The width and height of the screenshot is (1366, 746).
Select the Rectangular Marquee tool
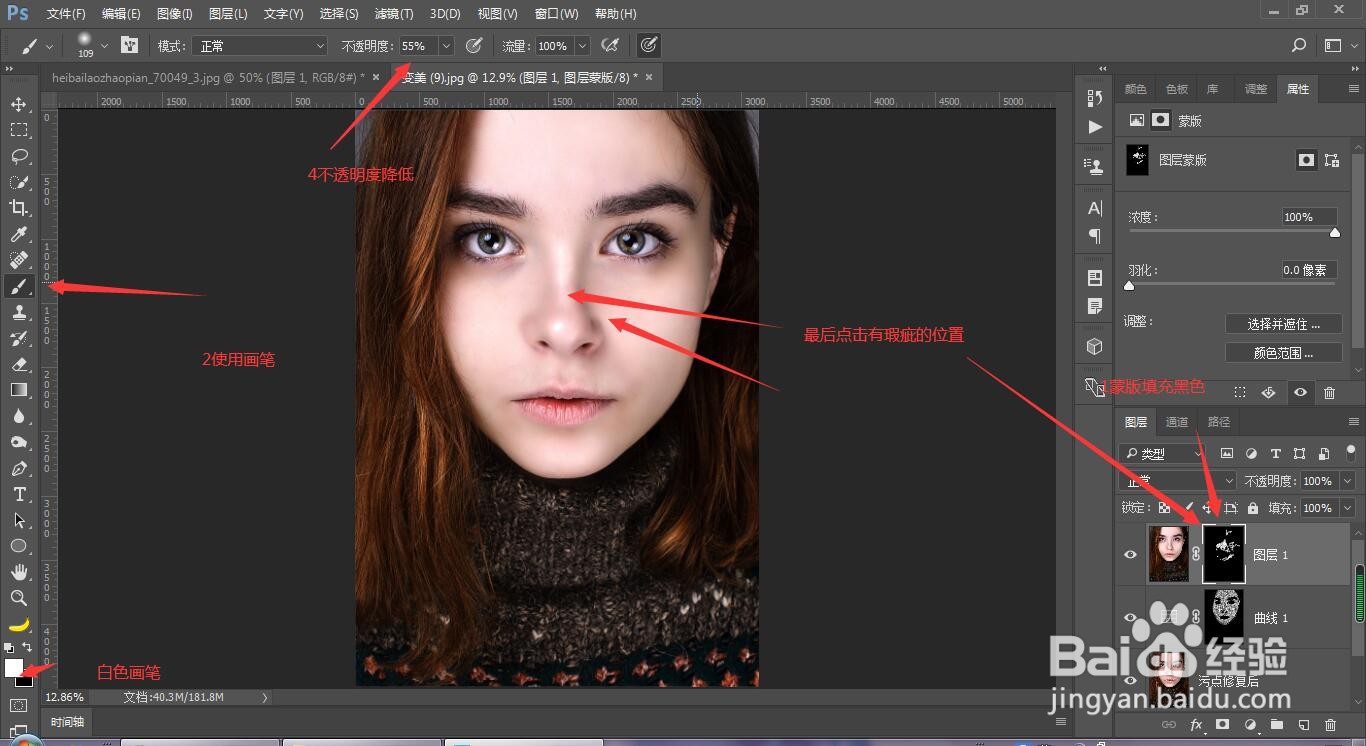pos(19,130)
